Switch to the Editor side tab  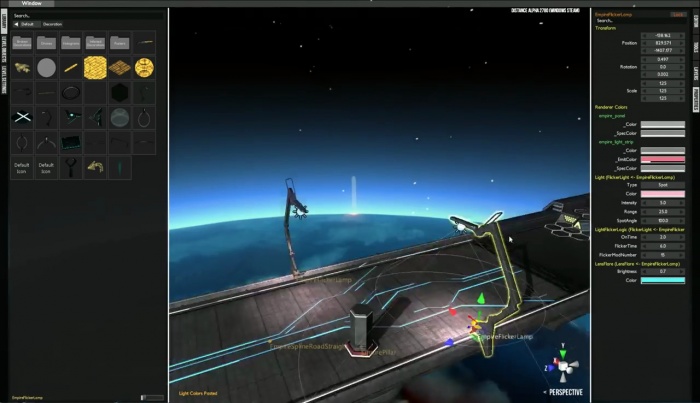(x=696, y=21)
